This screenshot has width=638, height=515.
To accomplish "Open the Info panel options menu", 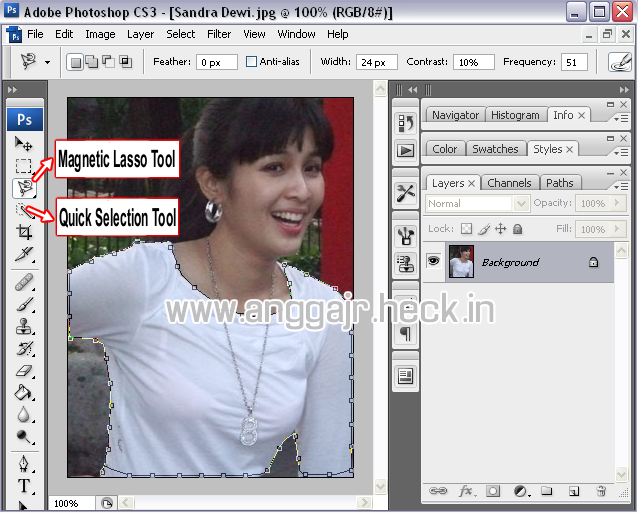I will point(621,118).
